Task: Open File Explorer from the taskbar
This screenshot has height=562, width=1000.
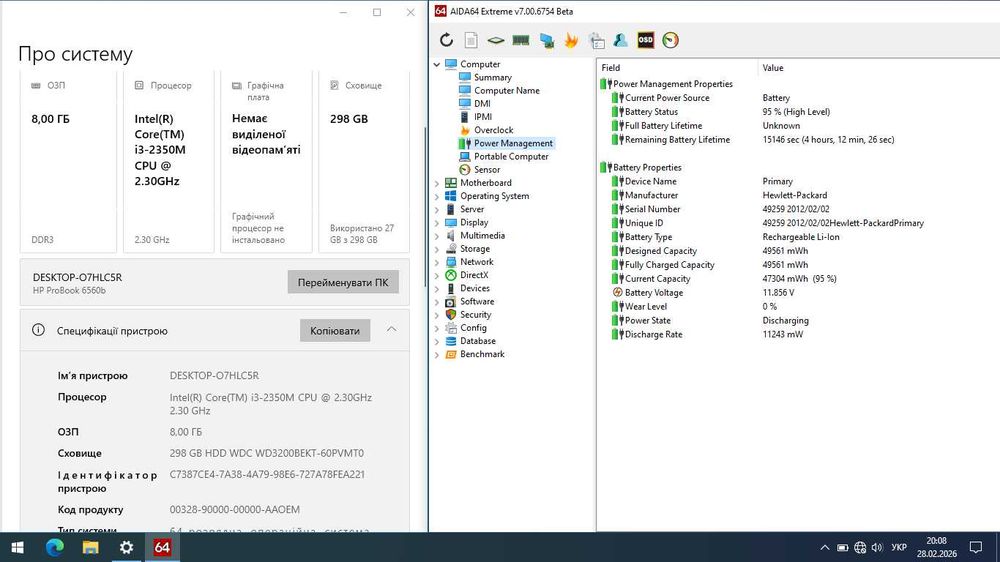Action: [x=91, y=547]
